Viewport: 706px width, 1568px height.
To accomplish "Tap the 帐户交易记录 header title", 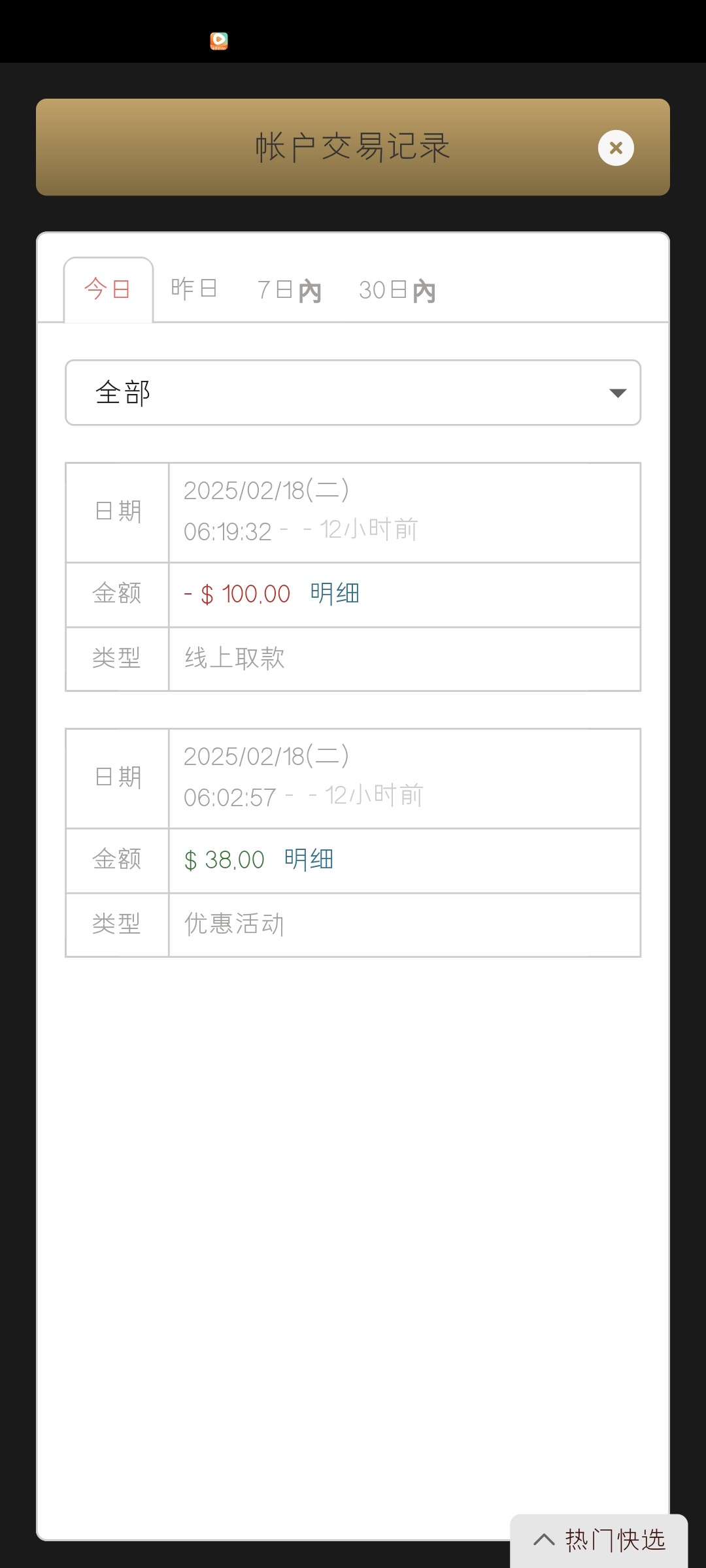I will pyautogui.click(x=352, y=147).
